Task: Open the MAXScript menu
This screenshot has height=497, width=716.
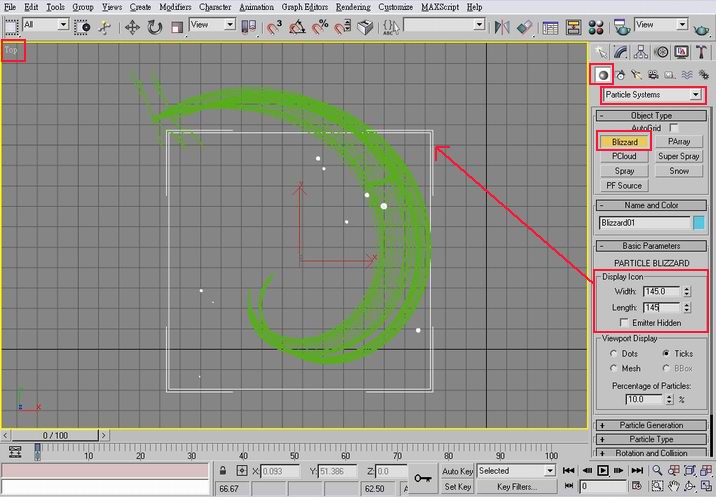Action: pos(440,7)
